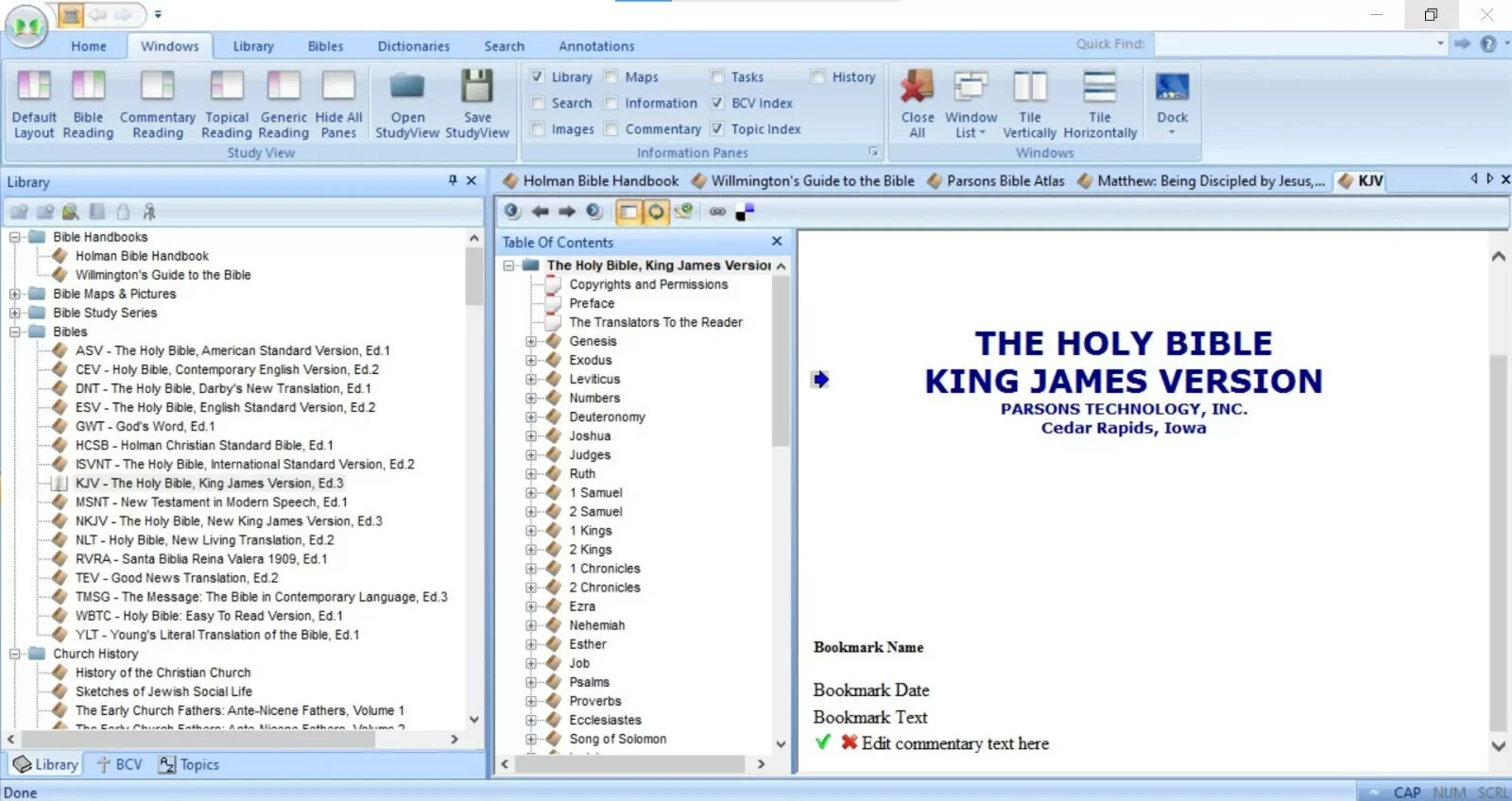Screen dimensions: 1512x801
Task: Click the chain link icon in book toolbar
Action: (717, 212)
